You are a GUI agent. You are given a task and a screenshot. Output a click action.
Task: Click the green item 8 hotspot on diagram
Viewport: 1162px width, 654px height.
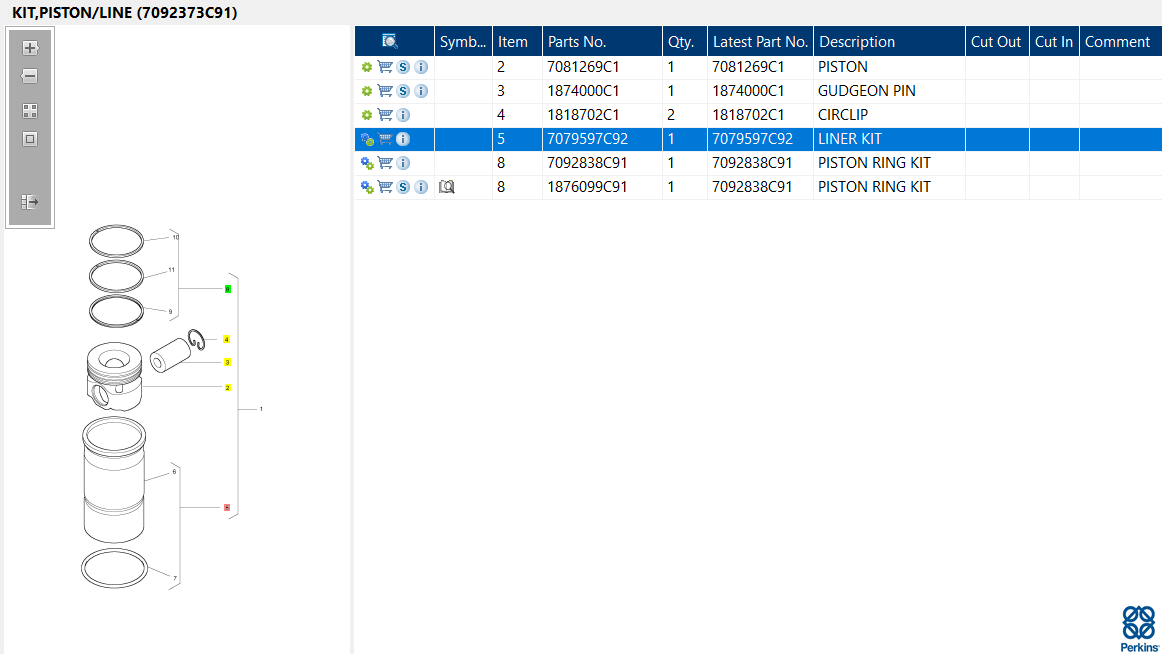(228, 289)
